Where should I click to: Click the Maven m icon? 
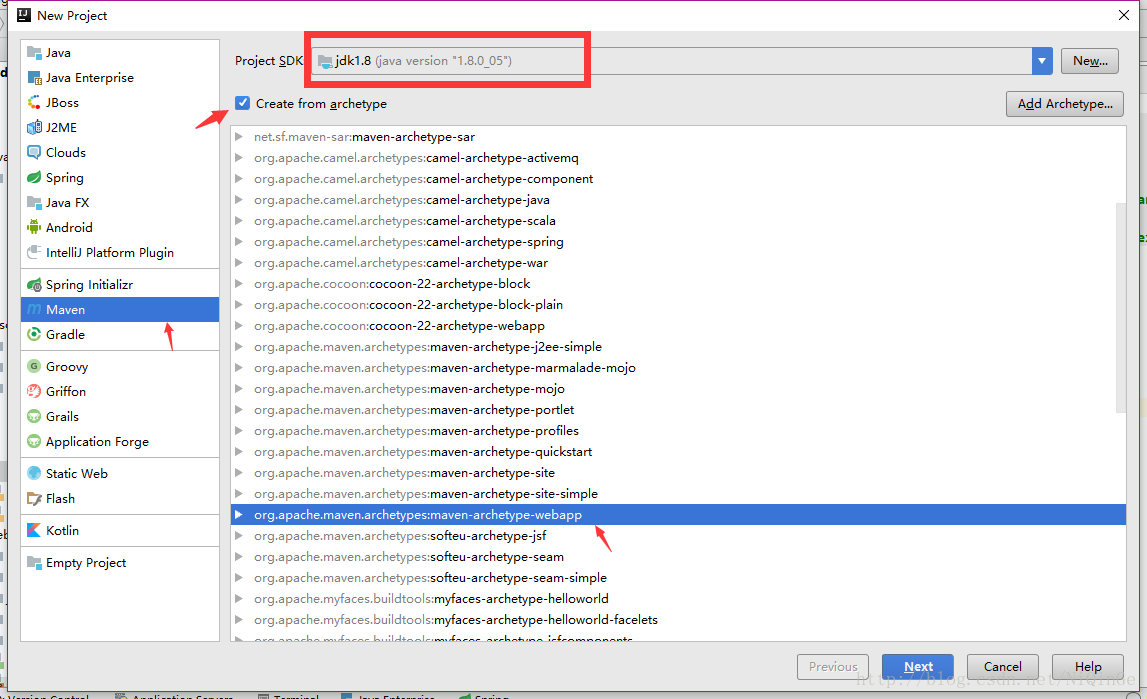tap(34, 309)
